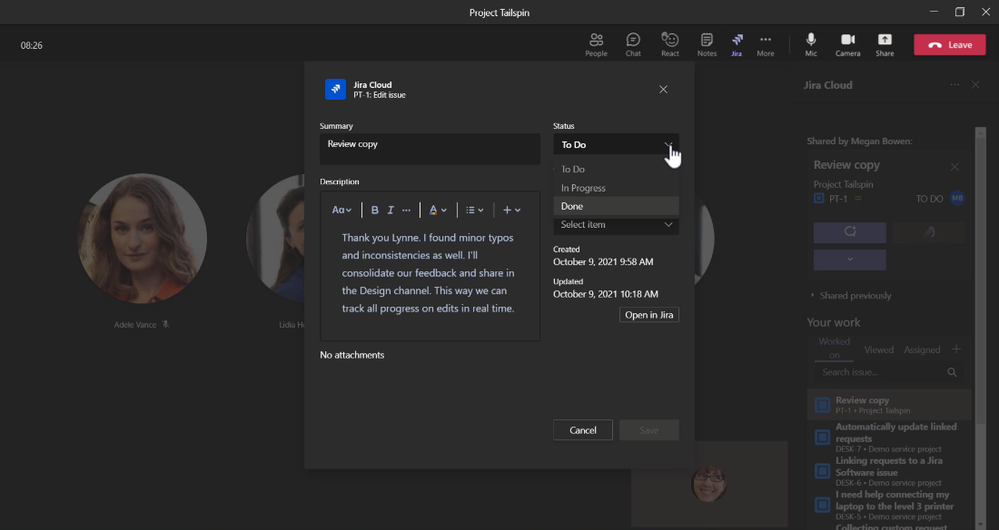Viewport: 999px width, 530px height.
Task: Click the self-view video thumbnail
Action: [x=709, y=483]
